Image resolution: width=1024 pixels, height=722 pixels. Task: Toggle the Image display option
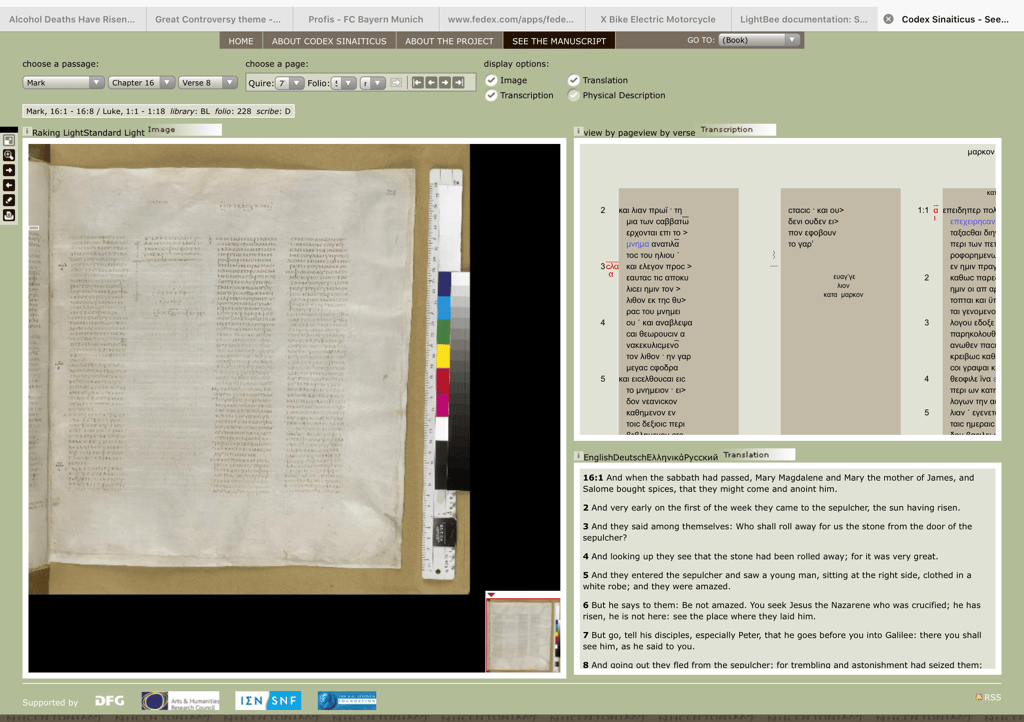[491, 80]
